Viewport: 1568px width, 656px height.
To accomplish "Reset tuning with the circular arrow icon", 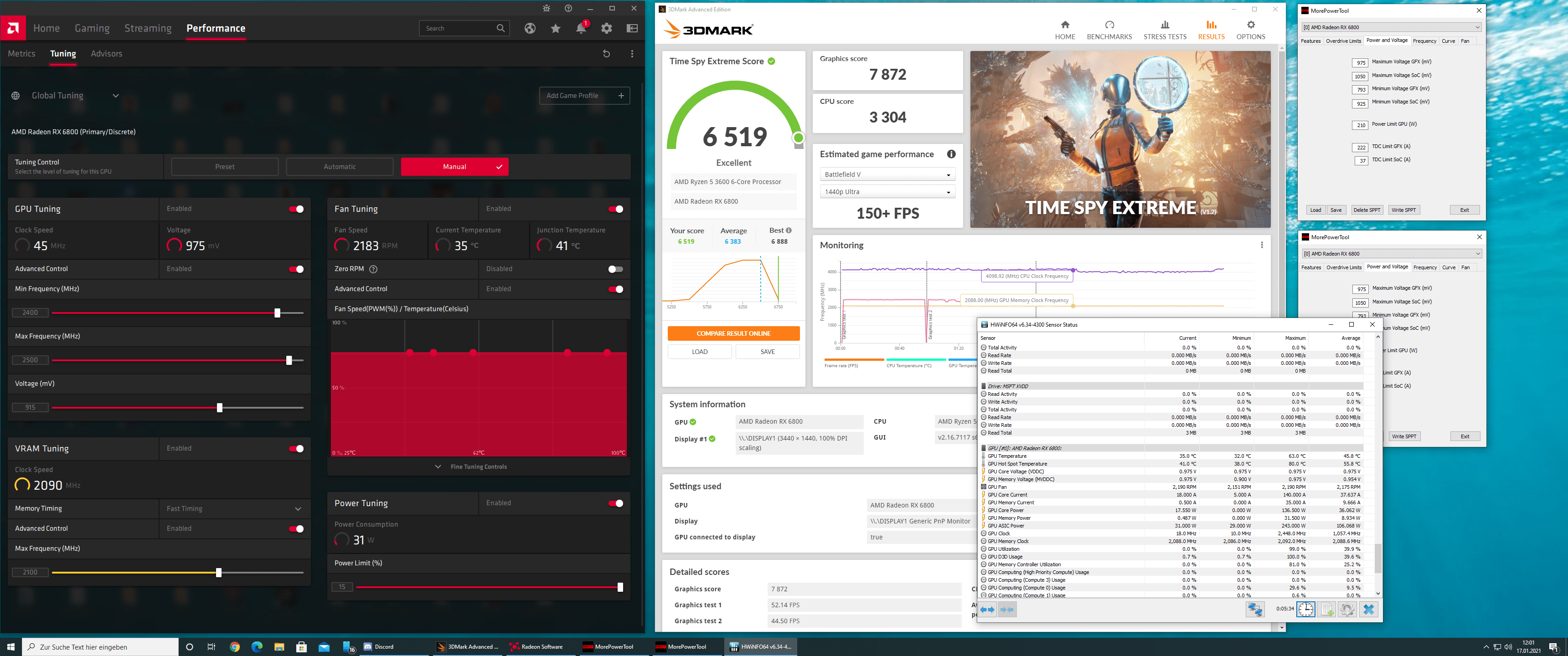I will [x=606, y=54].
